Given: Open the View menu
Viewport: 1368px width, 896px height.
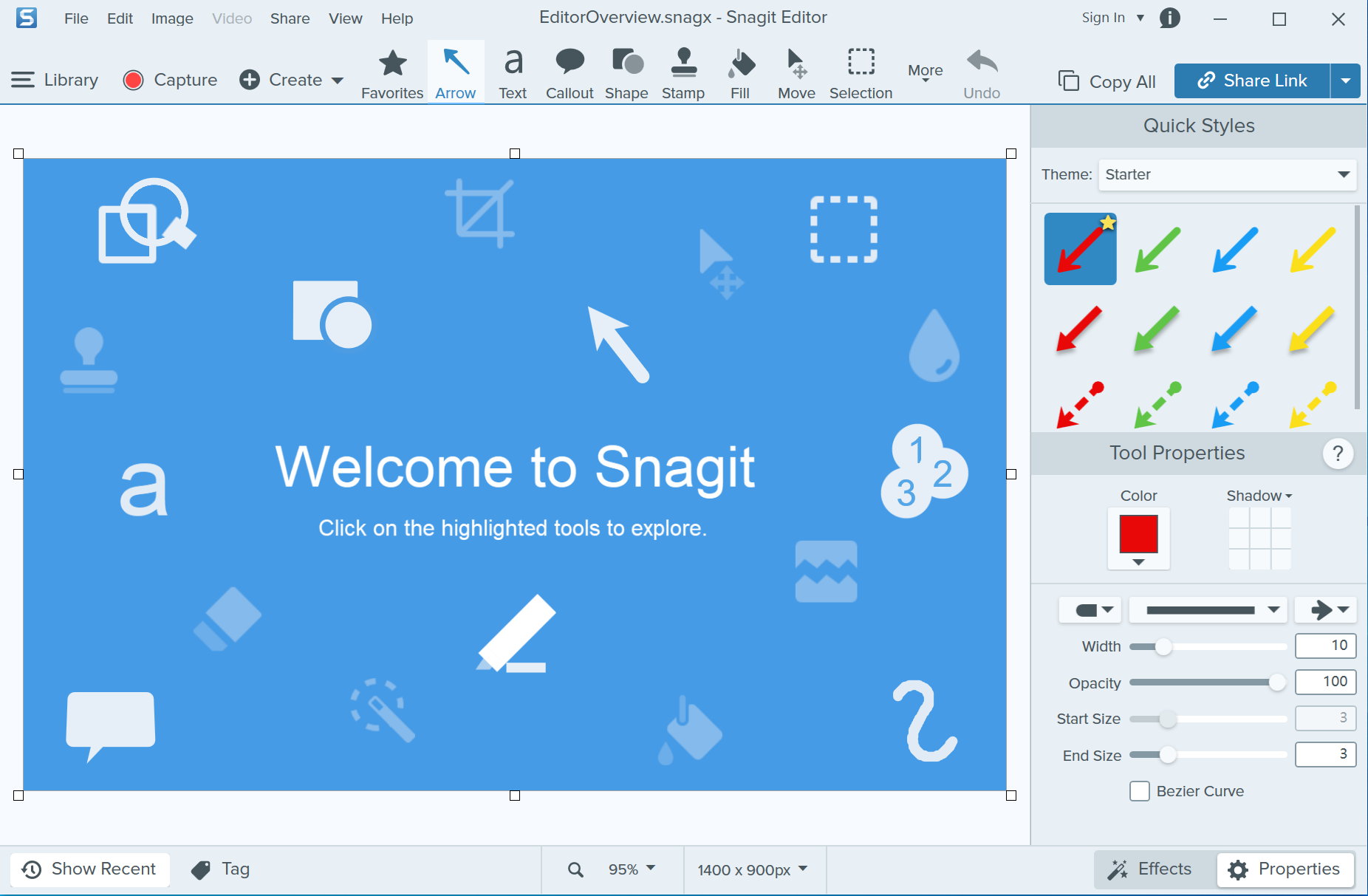Looking at the screenshot, I should [x=345, y=18].
